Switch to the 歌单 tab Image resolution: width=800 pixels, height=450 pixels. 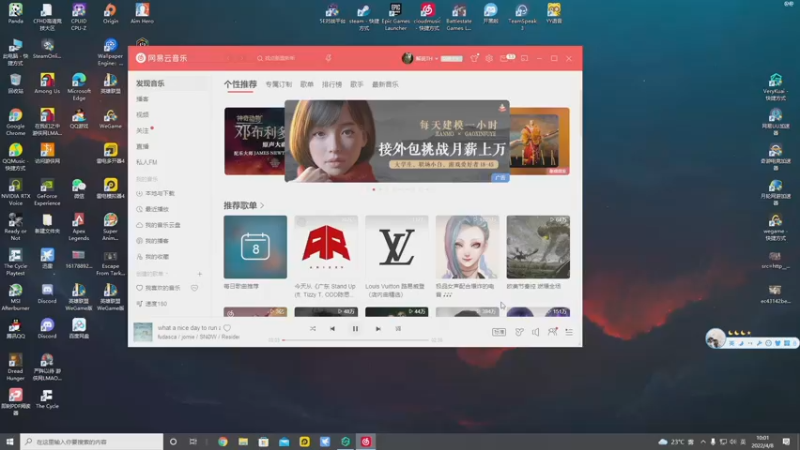(x=307, y=84)
